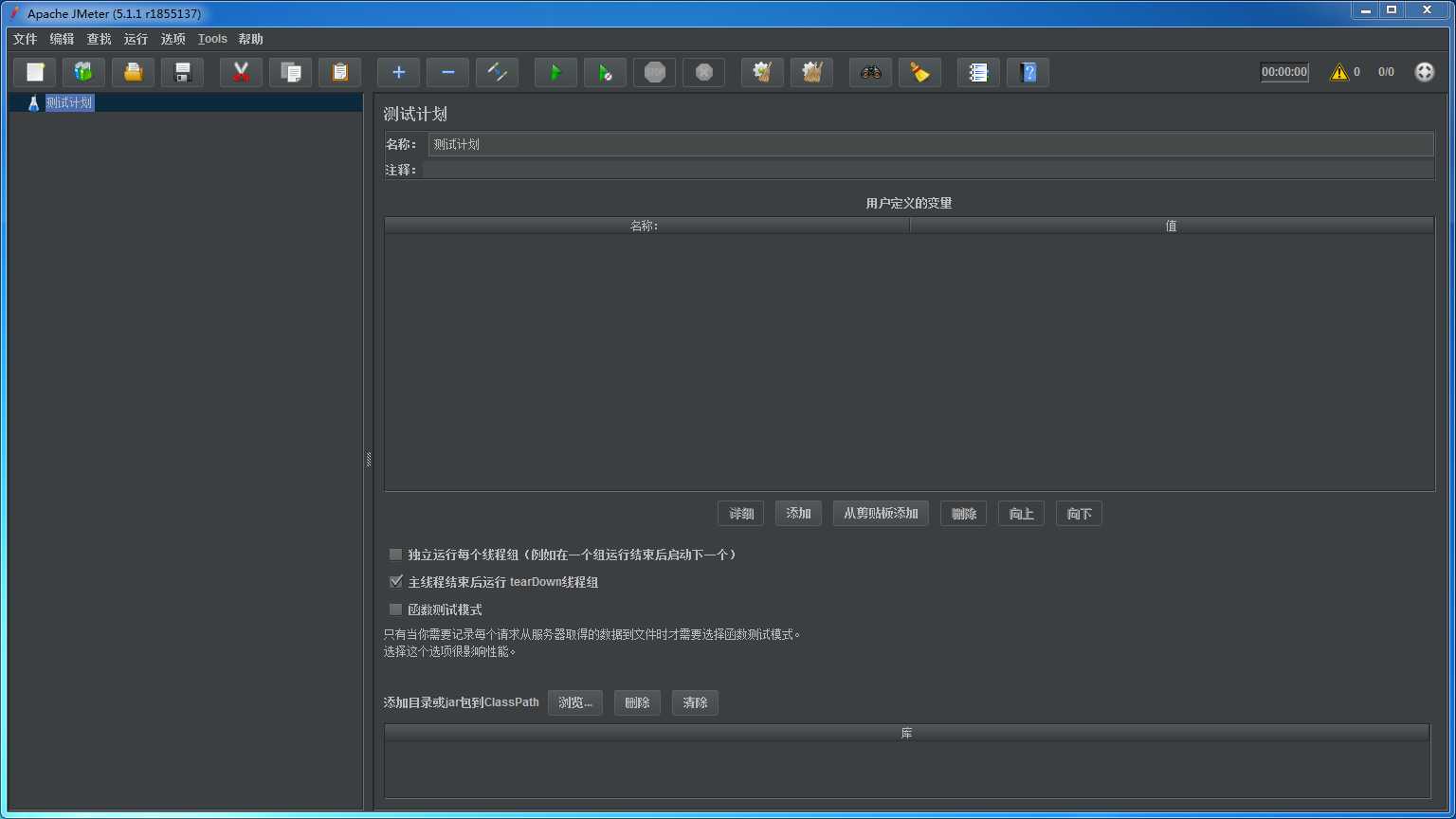Save the test plan with disk icon
This screenshot has width=1456, height=819.
click(x=183, y=72)
